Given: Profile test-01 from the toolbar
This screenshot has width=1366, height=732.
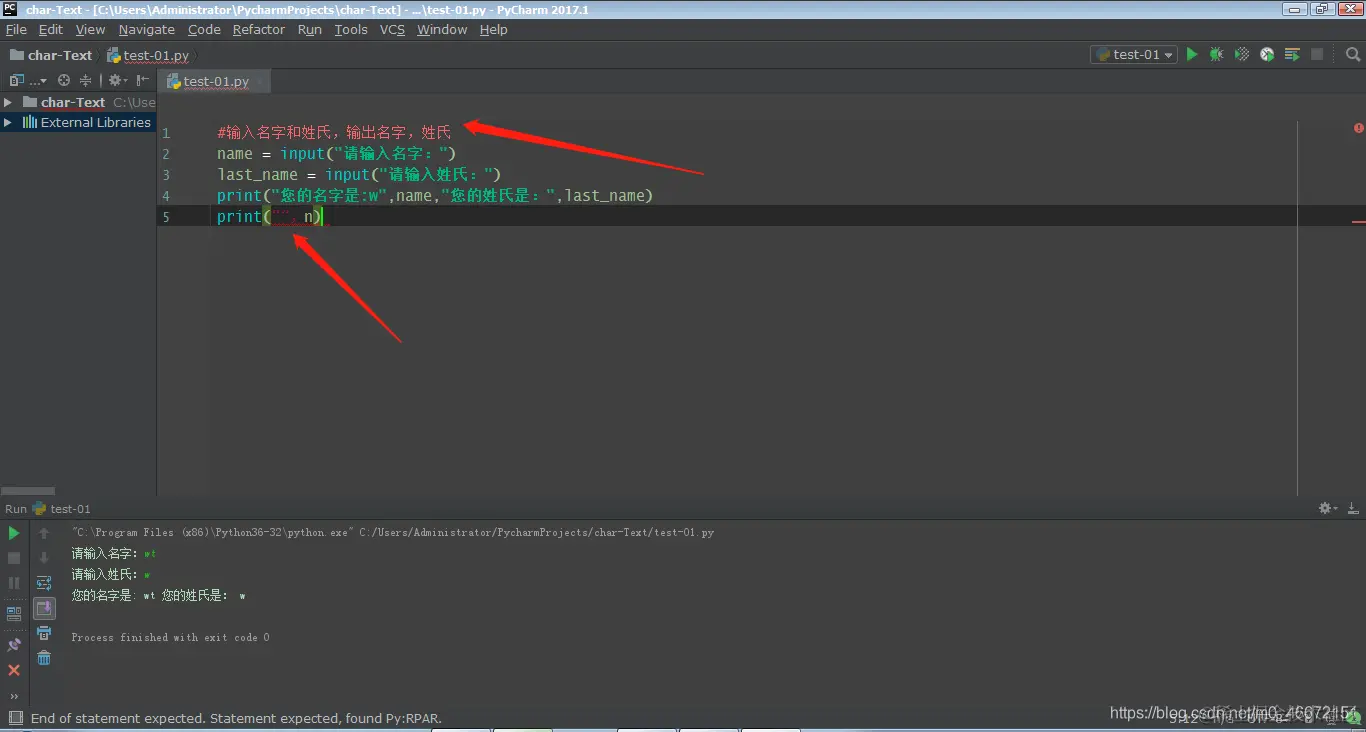Looking at the screenshot, I should point(1267,55).
